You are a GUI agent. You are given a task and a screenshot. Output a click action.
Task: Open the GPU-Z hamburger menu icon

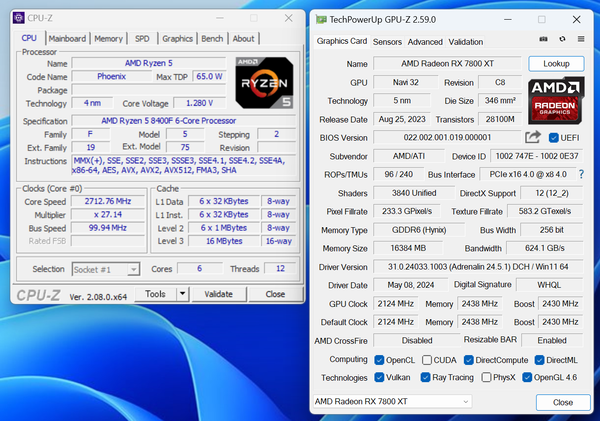pyautogui.click(x=581, y=39)
